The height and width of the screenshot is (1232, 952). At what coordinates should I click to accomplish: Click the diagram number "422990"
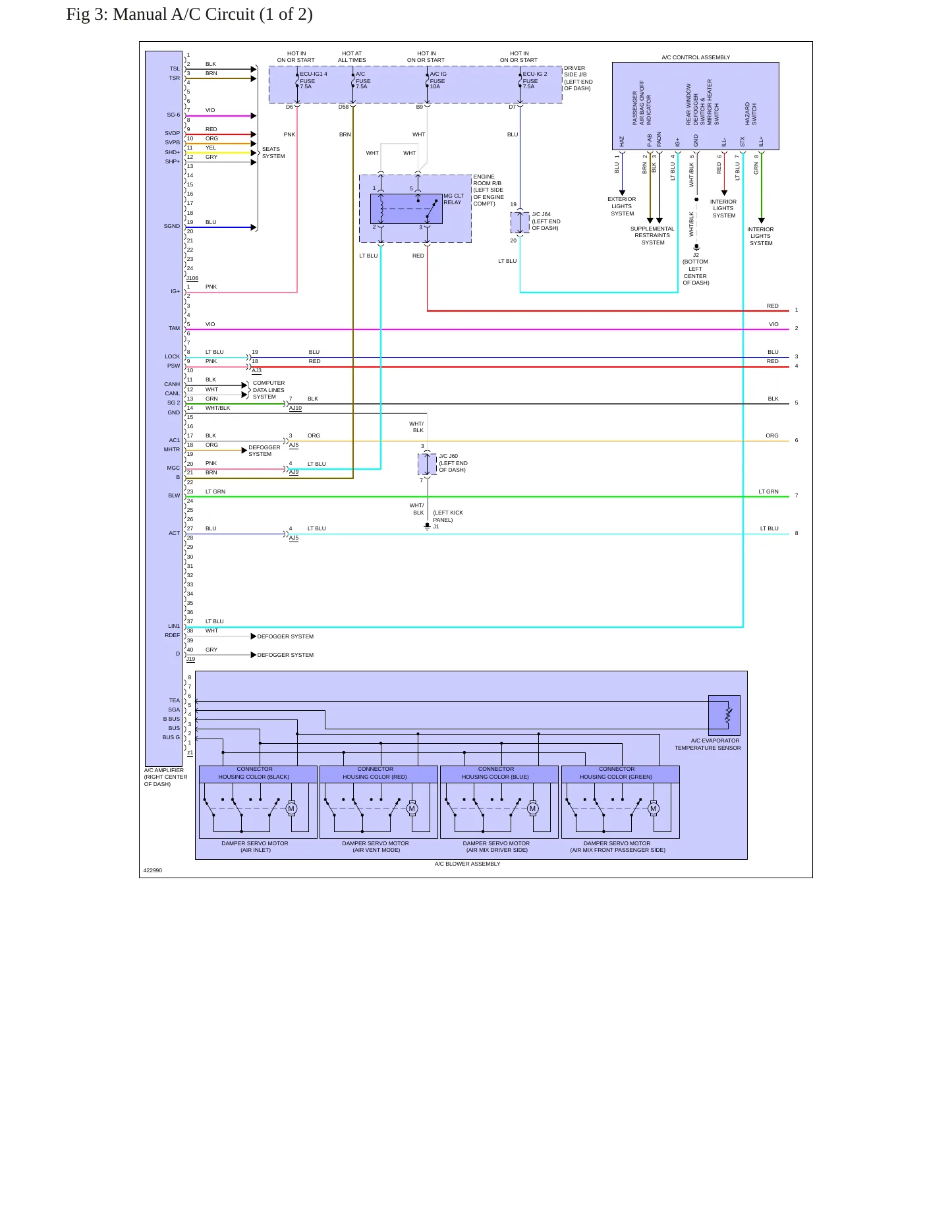(153, 870)
